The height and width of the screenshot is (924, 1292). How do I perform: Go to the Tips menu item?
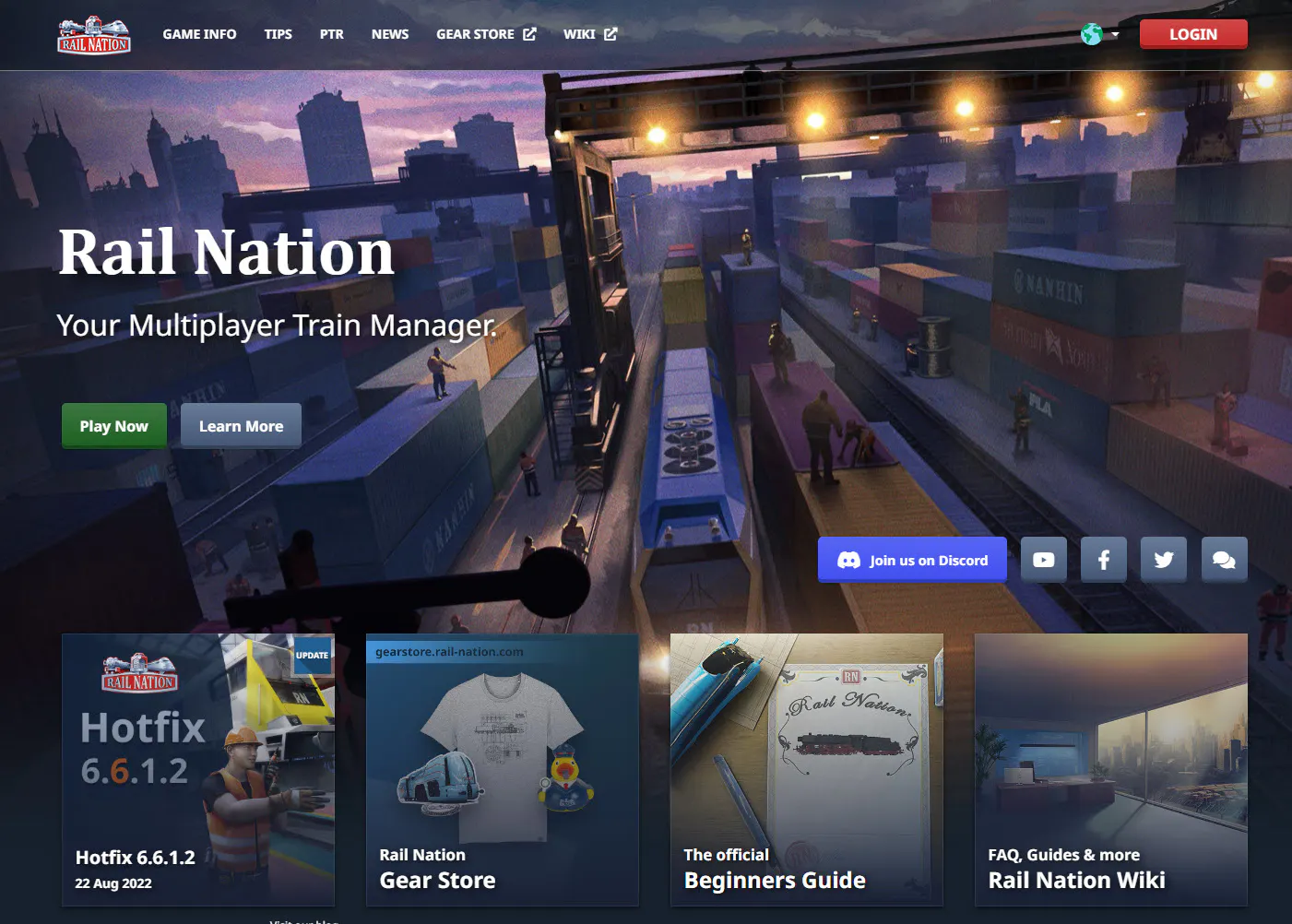(x=278, y=34)
